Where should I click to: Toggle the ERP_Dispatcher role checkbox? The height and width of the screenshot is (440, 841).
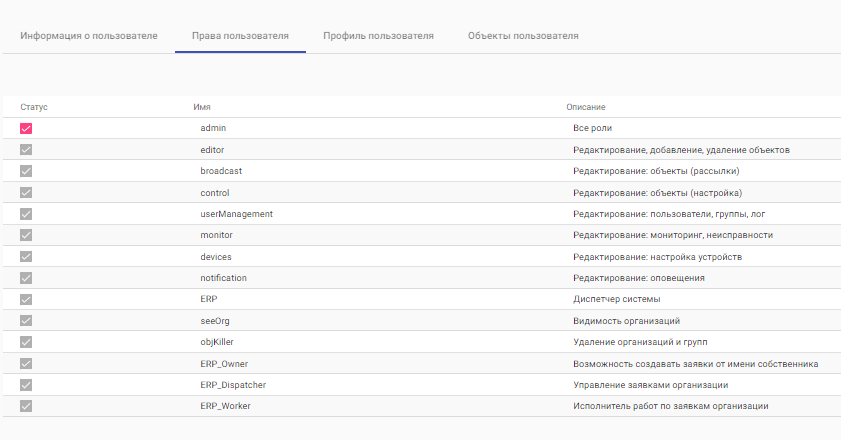coord(26,385)
